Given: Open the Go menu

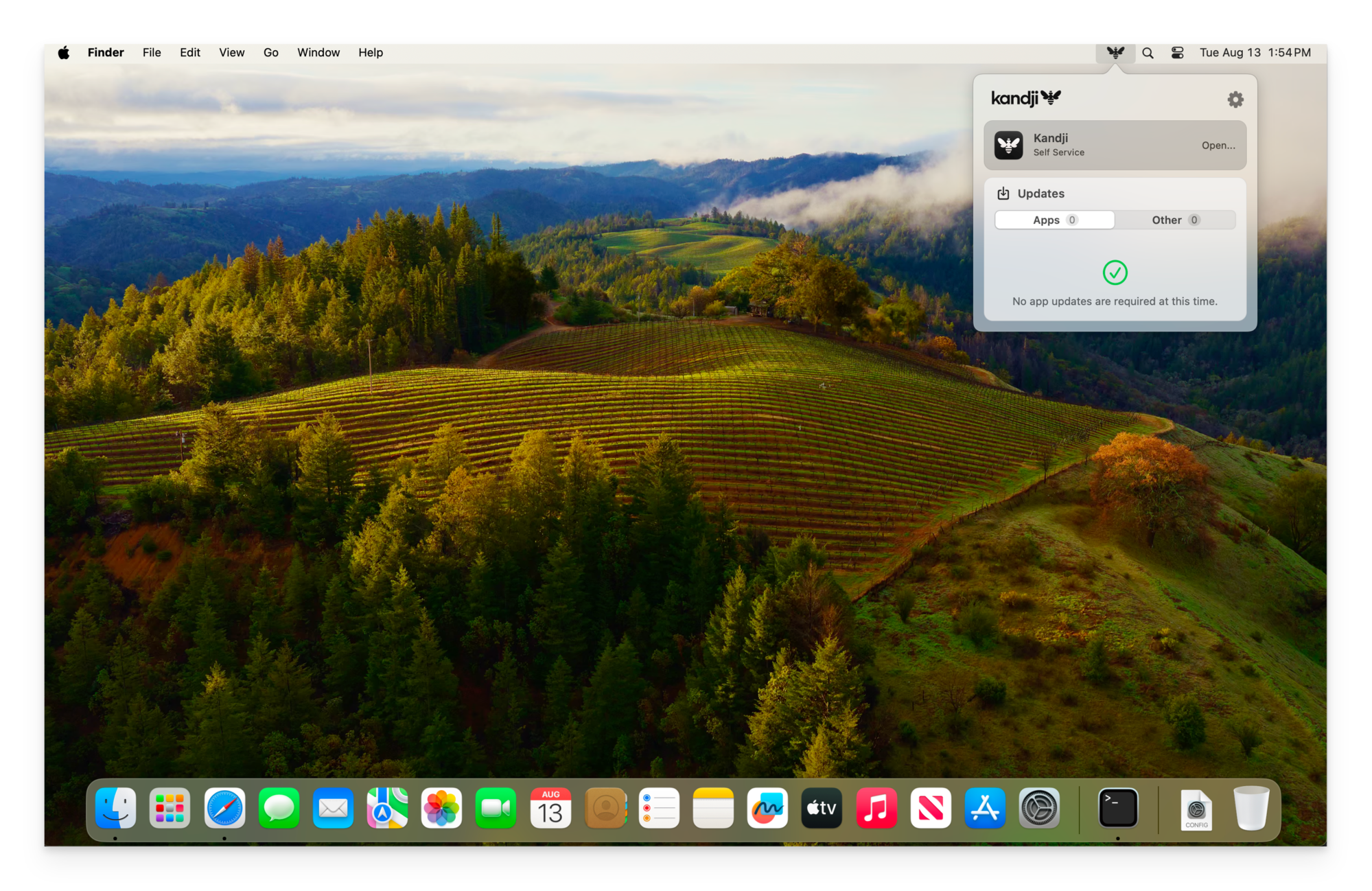Looking at the screenshot, I should pyautogui.click(x=270, y=53).
